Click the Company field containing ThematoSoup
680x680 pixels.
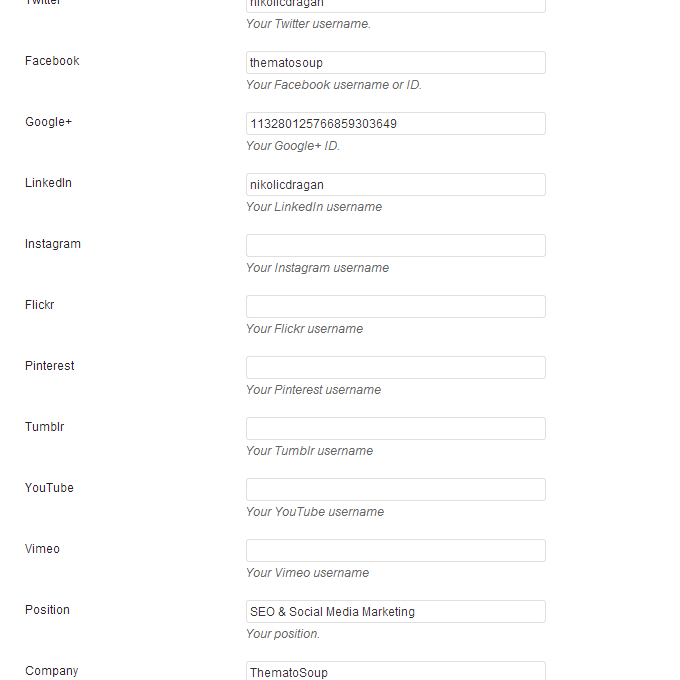pyautogui.click(x=395, y=671)
